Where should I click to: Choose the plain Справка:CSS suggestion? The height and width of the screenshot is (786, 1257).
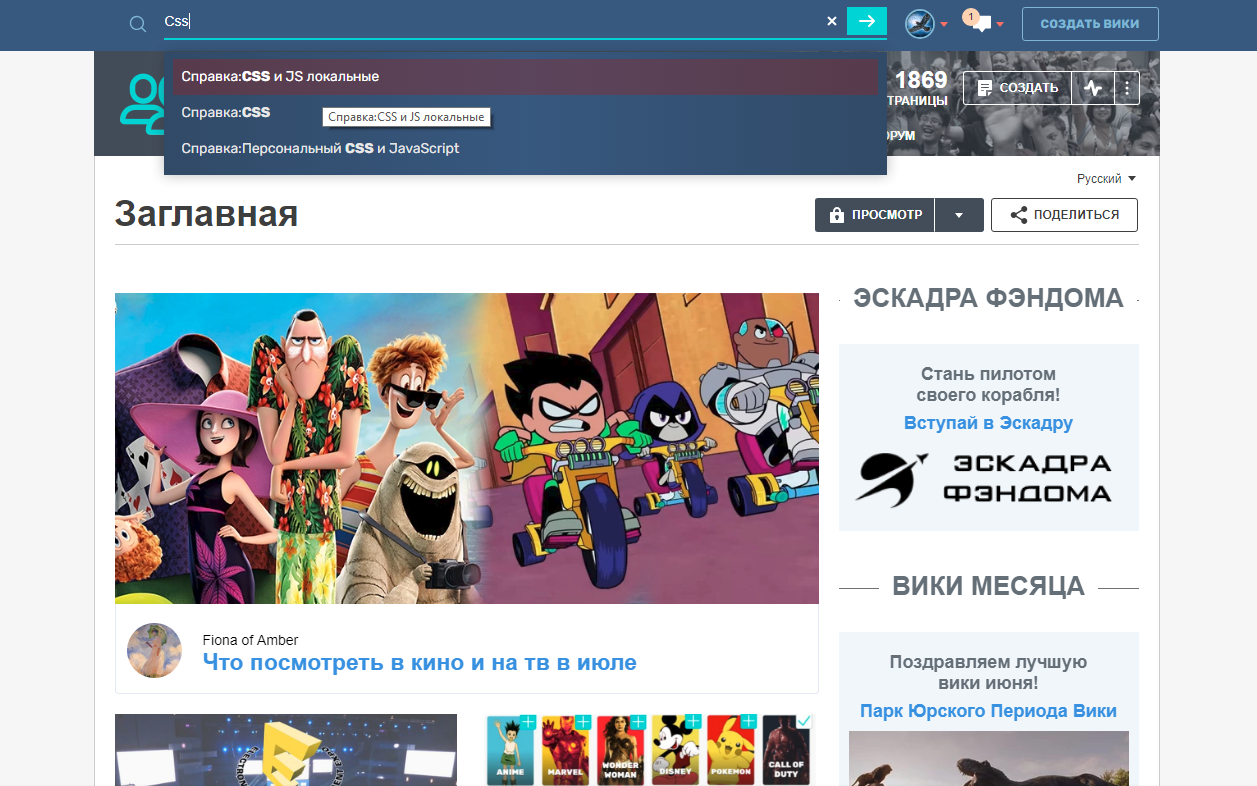coord(525,113)
